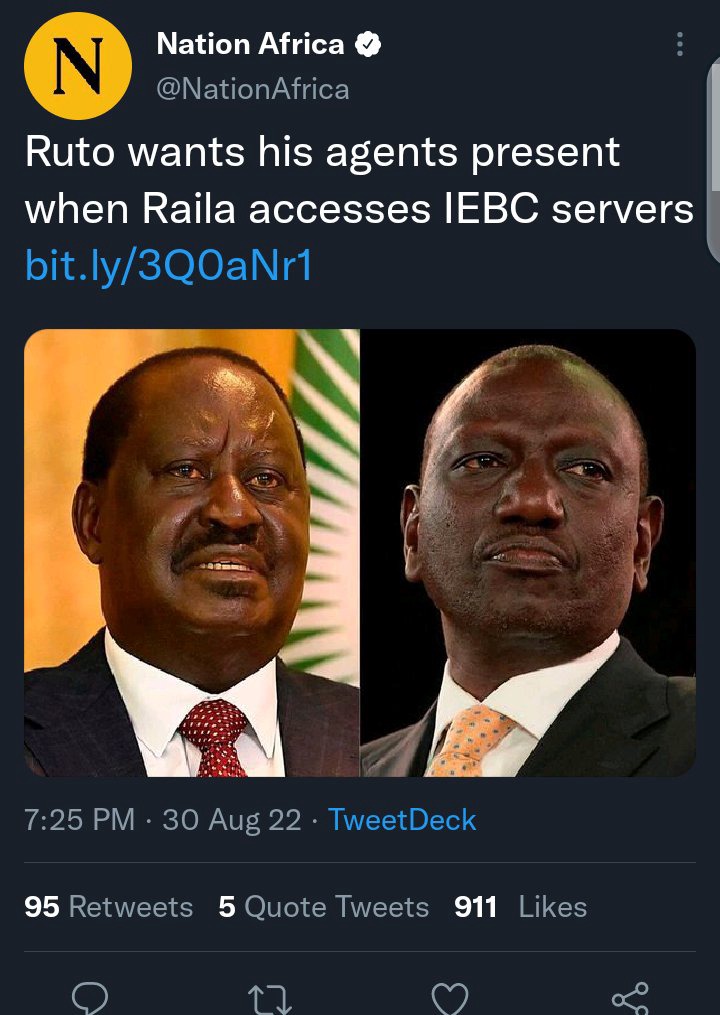The image size is (720, 1015).
Task: Open the right photo with orange tie
Action: pos(528,553)
